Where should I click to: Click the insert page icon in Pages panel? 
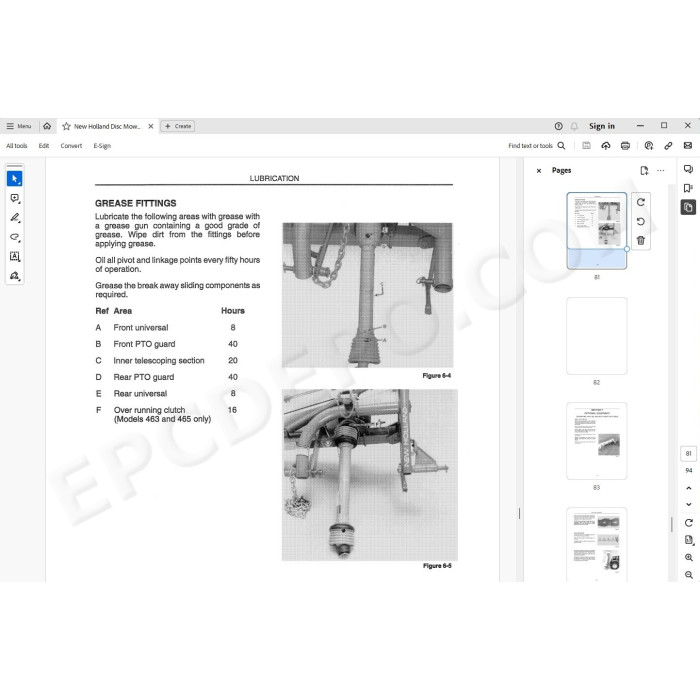pos(644,171)
